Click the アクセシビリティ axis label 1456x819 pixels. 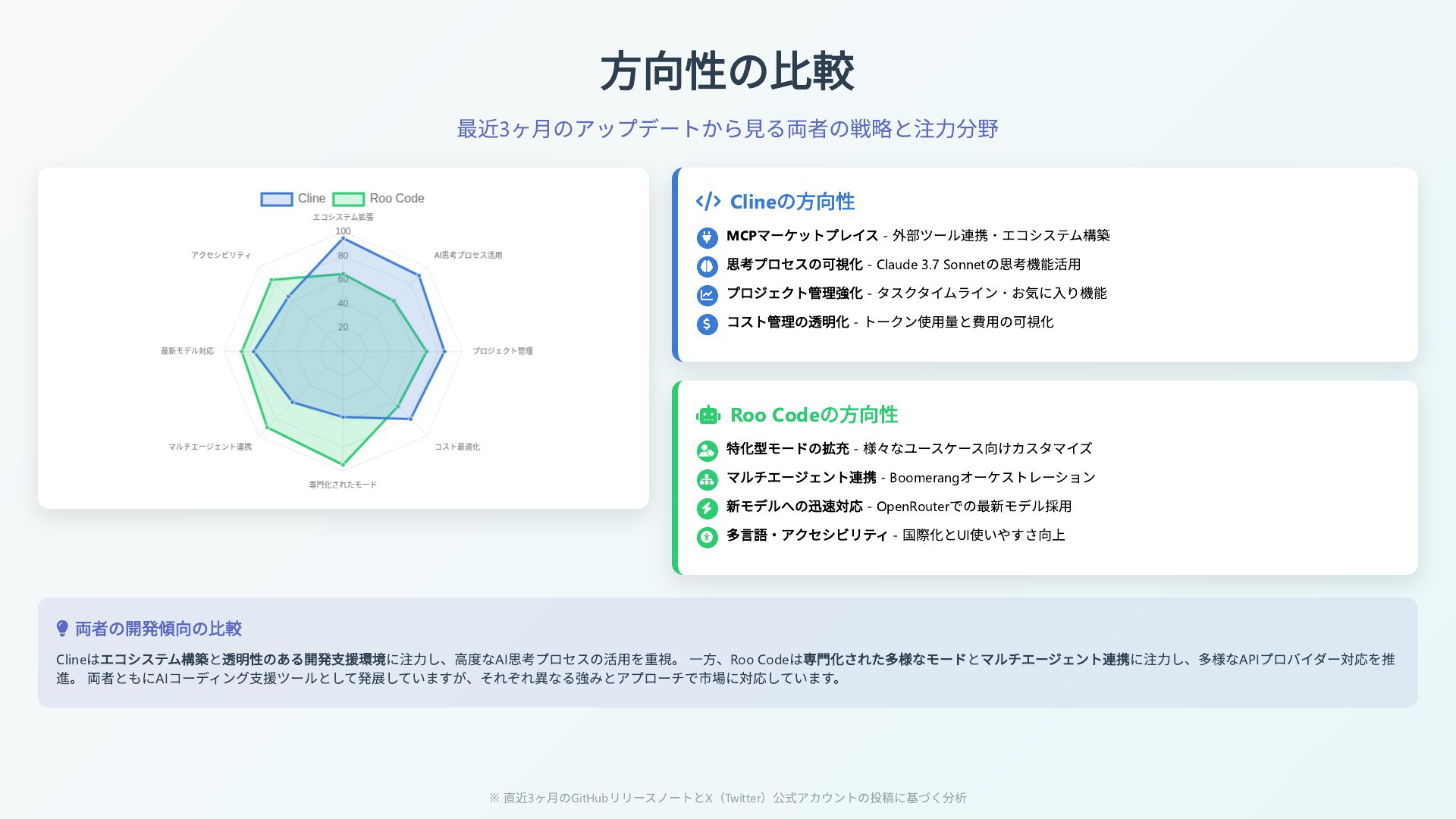tap(221, 255)
